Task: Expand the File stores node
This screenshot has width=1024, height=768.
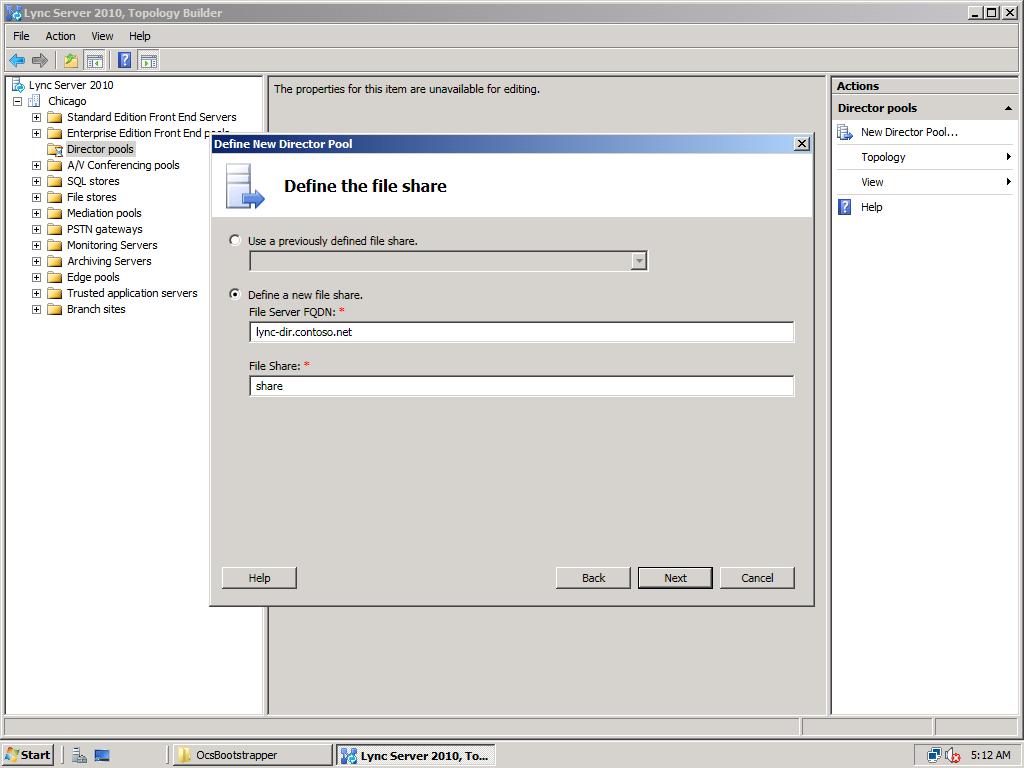Action: click(37, 197)
